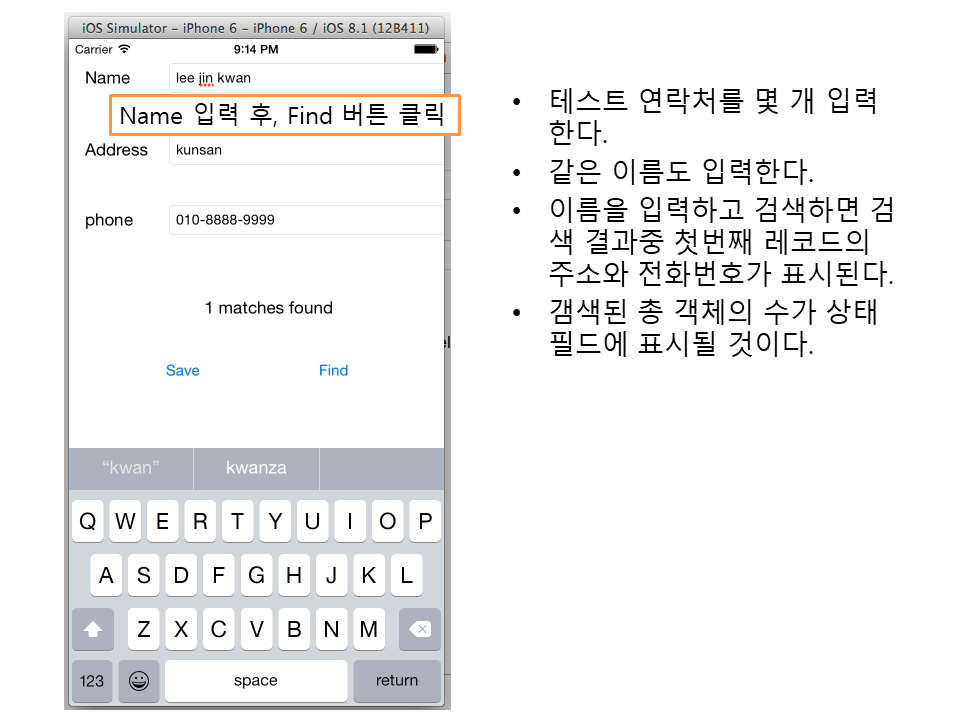Click the Name text field

pyautogui.click(x=305, y=78)
